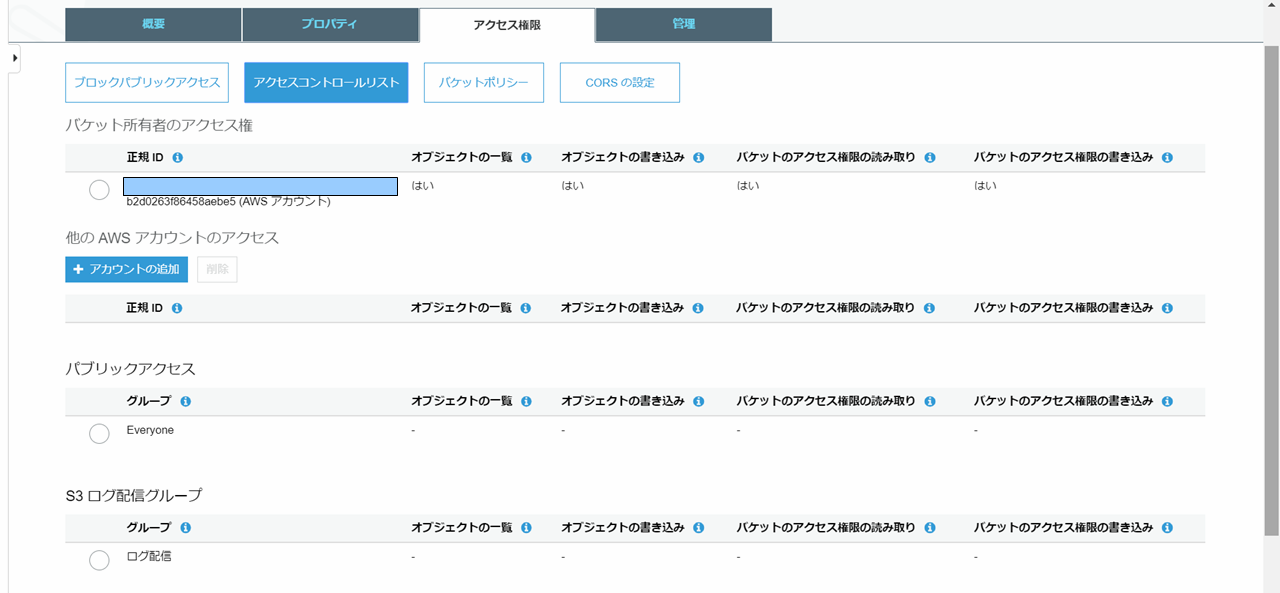Click はい under バケットのアクセス権限の書き込み for owner
Image resolution: width=1280 pixels, height=593 pixels.
click(986, 186)
